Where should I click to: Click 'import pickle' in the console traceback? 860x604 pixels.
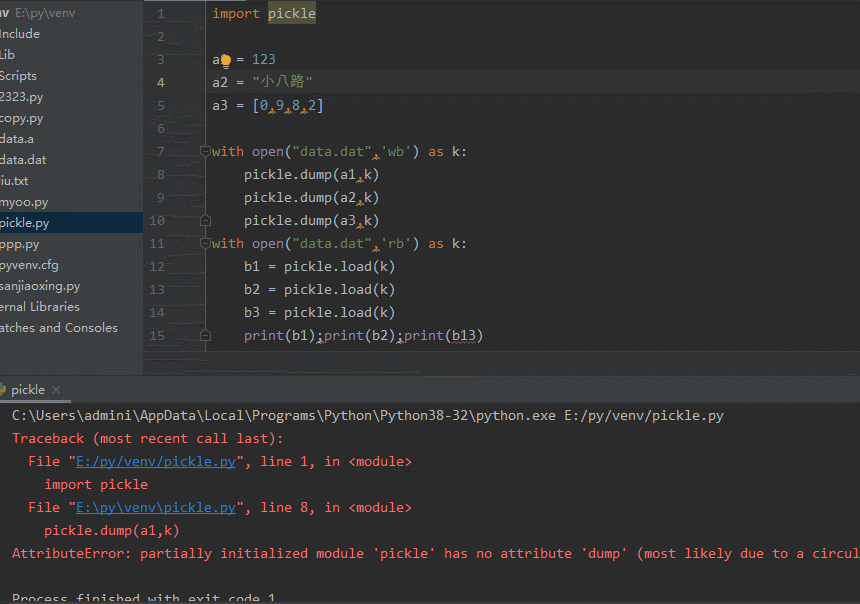tap(96, 485)
